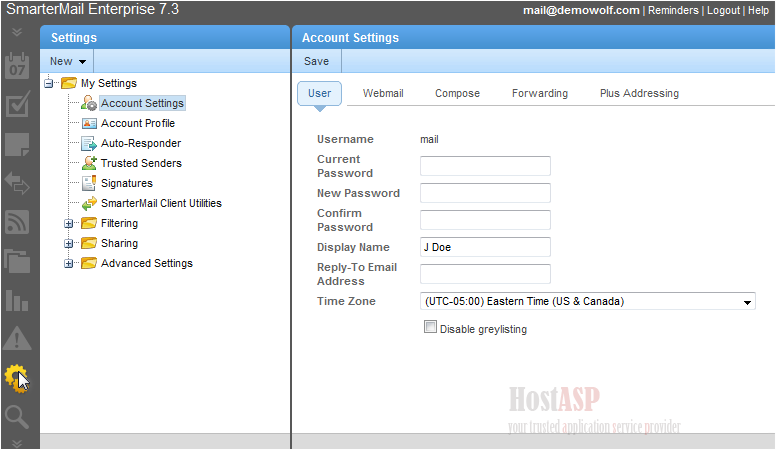
Task: Switch to the Webmail tab
Action: (x=383, y=94)
